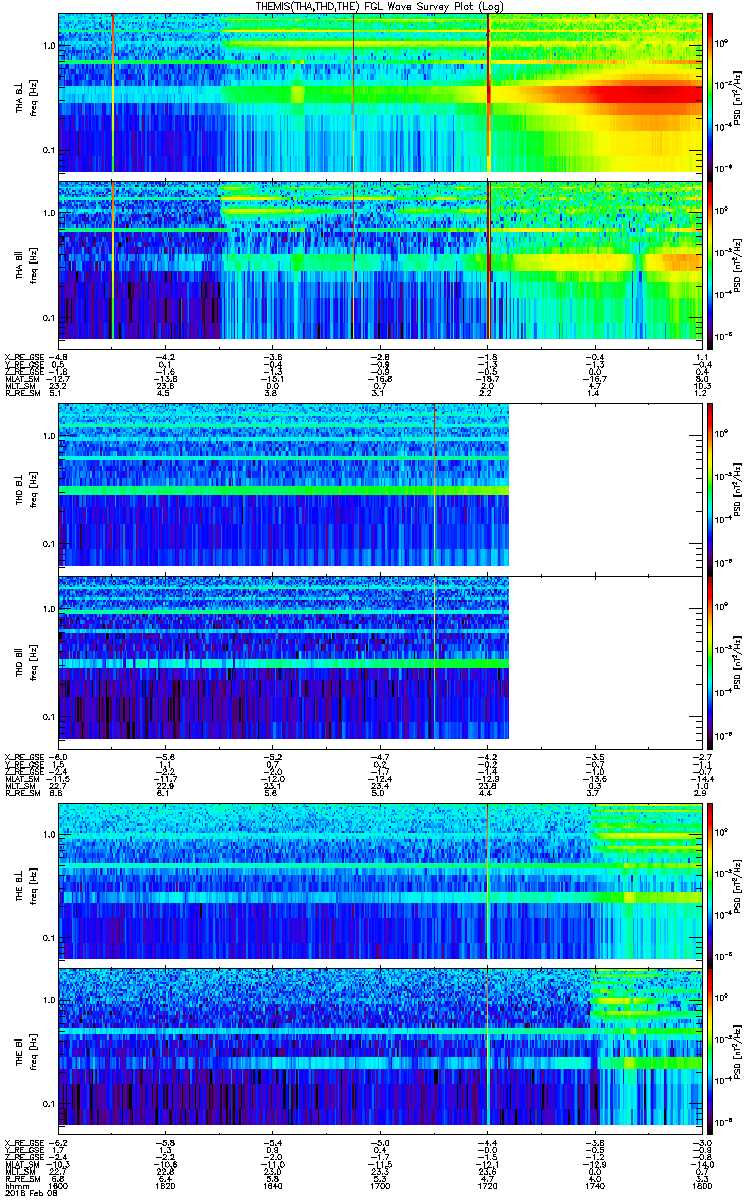The width and height of the screenshot is (750, 1200).
Task: Click the 1740 time tick label
Action: (594, 1185)
